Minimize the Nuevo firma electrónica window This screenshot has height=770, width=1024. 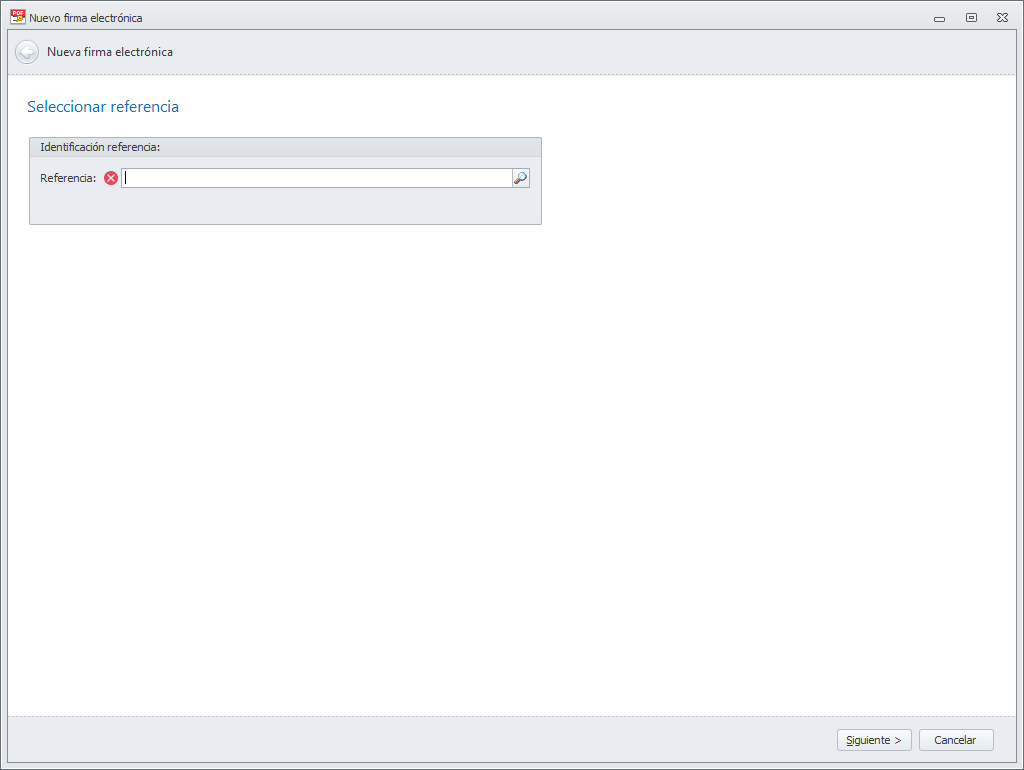click(x=939, y=18)
